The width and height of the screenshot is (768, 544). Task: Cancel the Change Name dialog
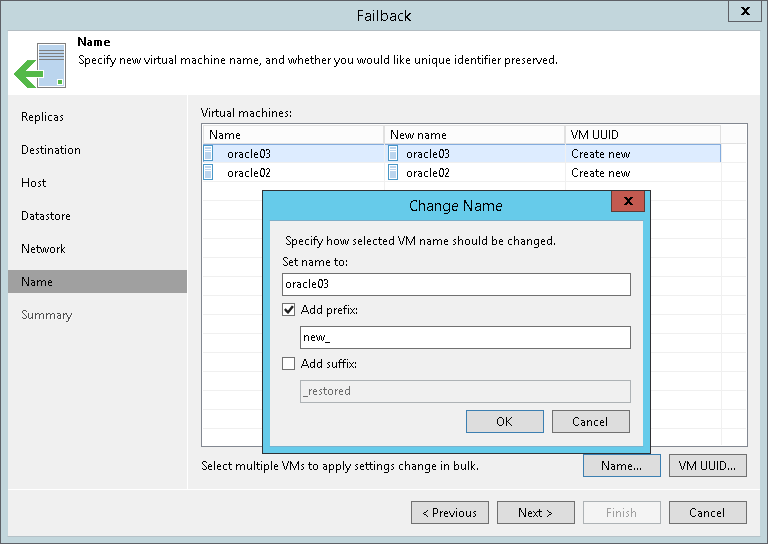click(590, 422)
